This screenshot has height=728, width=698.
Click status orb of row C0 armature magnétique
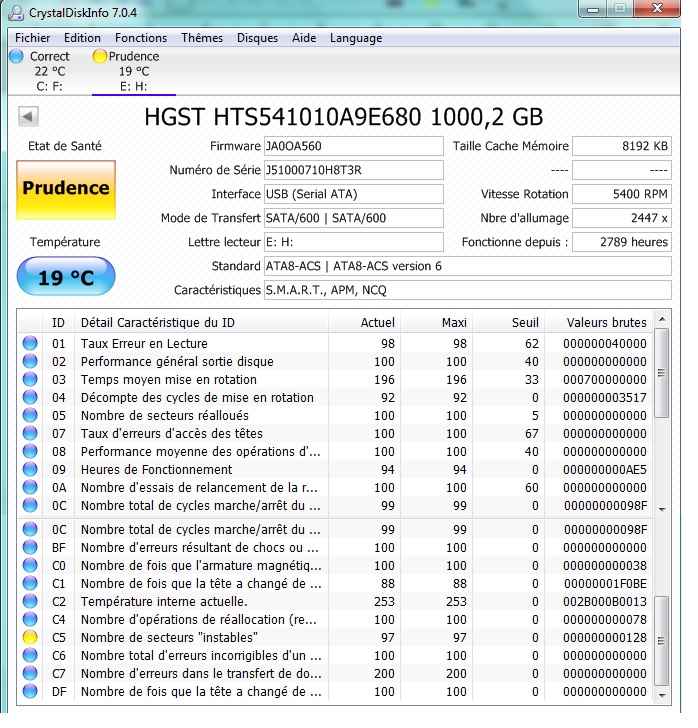tap(30, 566)
